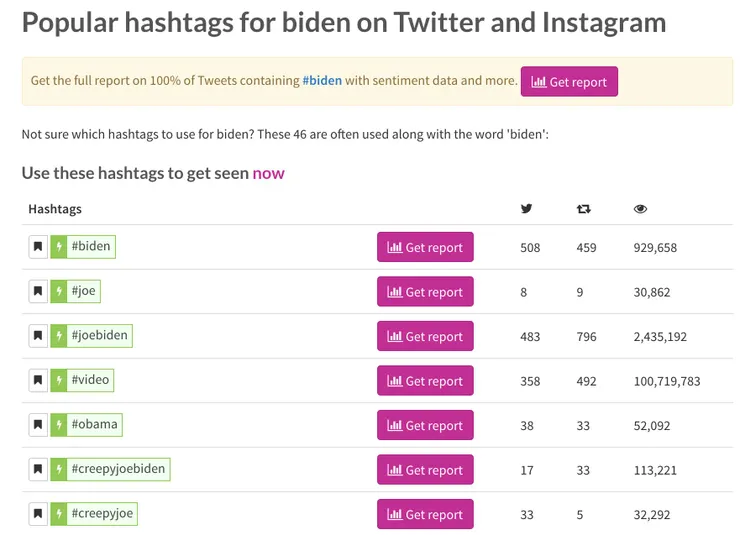
Task: Bookmark the #joebiden hashtag
Action: (x=38, y=336)
